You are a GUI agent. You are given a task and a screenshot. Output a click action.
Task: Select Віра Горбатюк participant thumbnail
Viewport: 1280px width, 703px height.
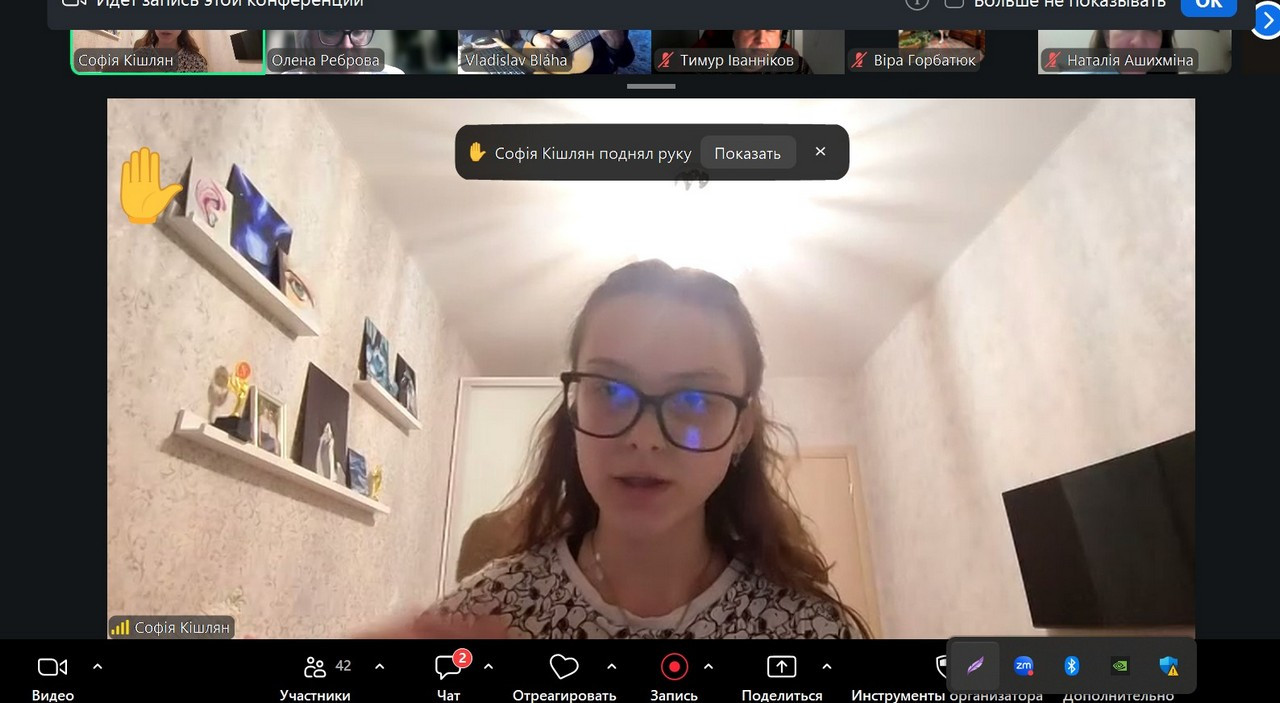click(940, 50)
